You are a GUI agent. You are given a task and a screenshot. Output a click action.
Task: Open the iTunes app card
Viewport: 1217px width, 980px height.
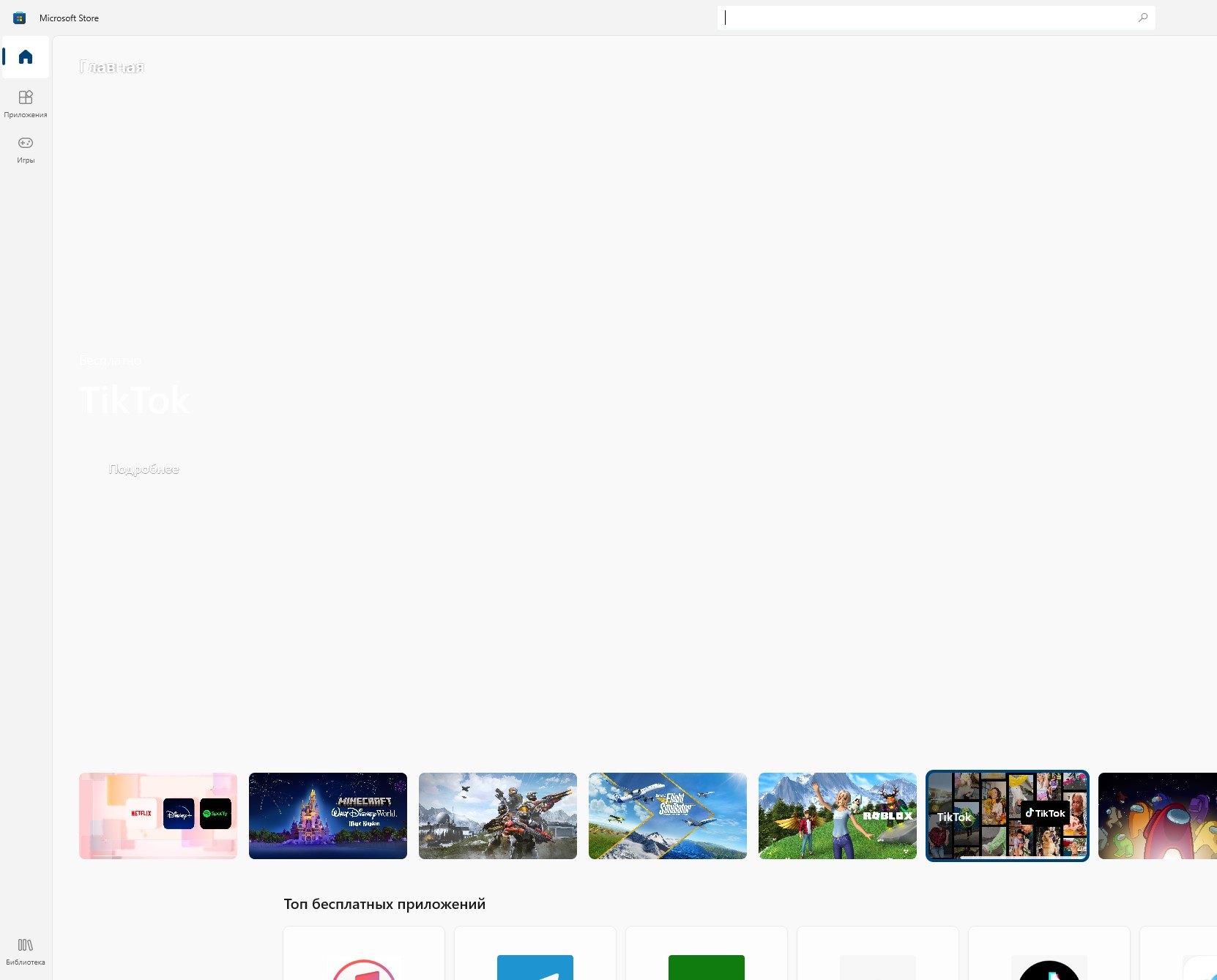(x=364, y=954)
